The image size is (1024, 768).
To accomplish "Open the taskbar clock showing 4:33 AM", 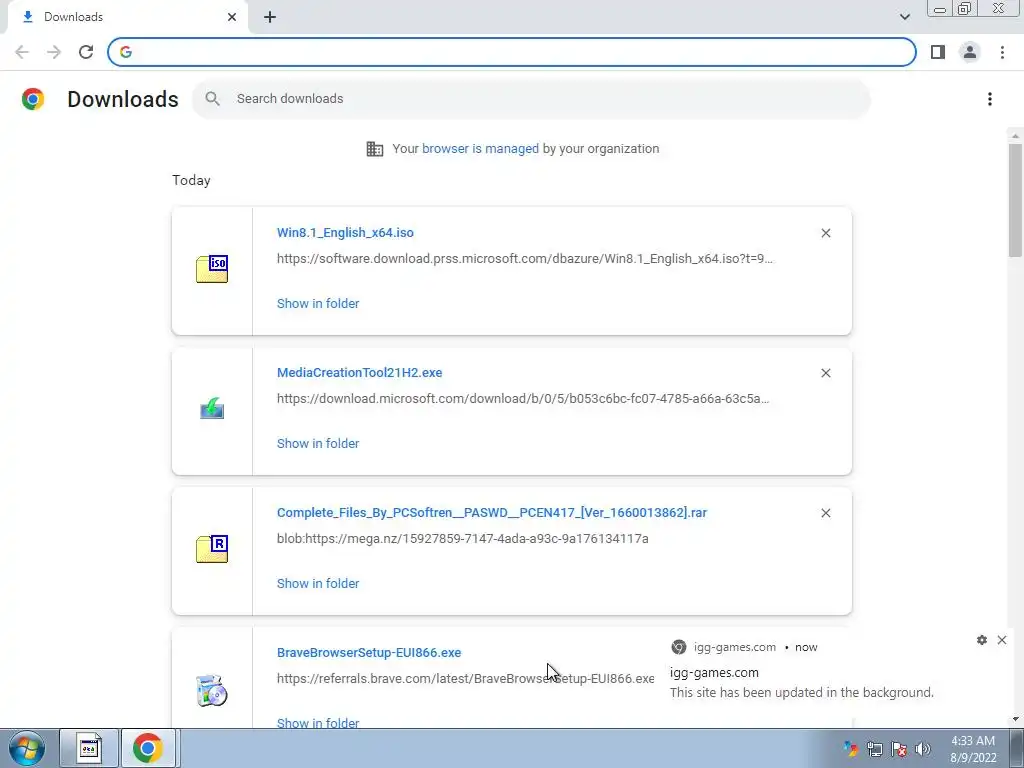I will pos(972,749).
